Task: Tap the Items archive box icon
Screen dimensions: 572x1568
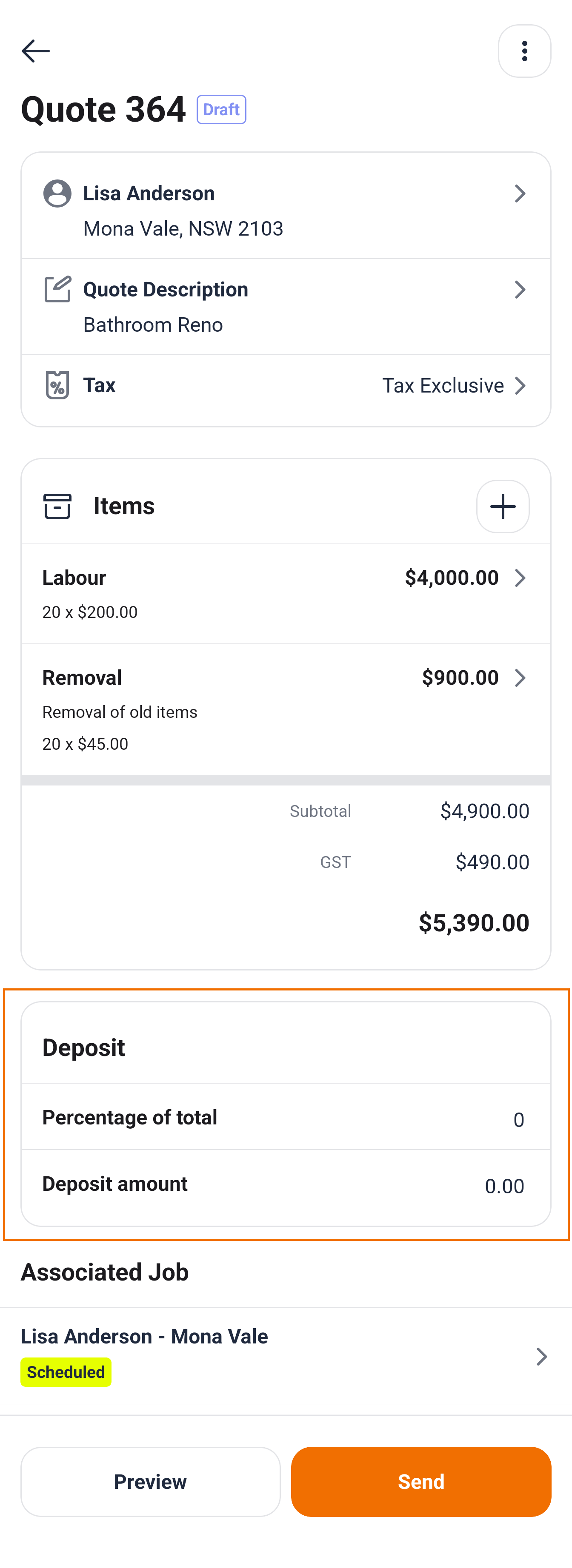Action: pyautogui.click(x=57, y=507)
